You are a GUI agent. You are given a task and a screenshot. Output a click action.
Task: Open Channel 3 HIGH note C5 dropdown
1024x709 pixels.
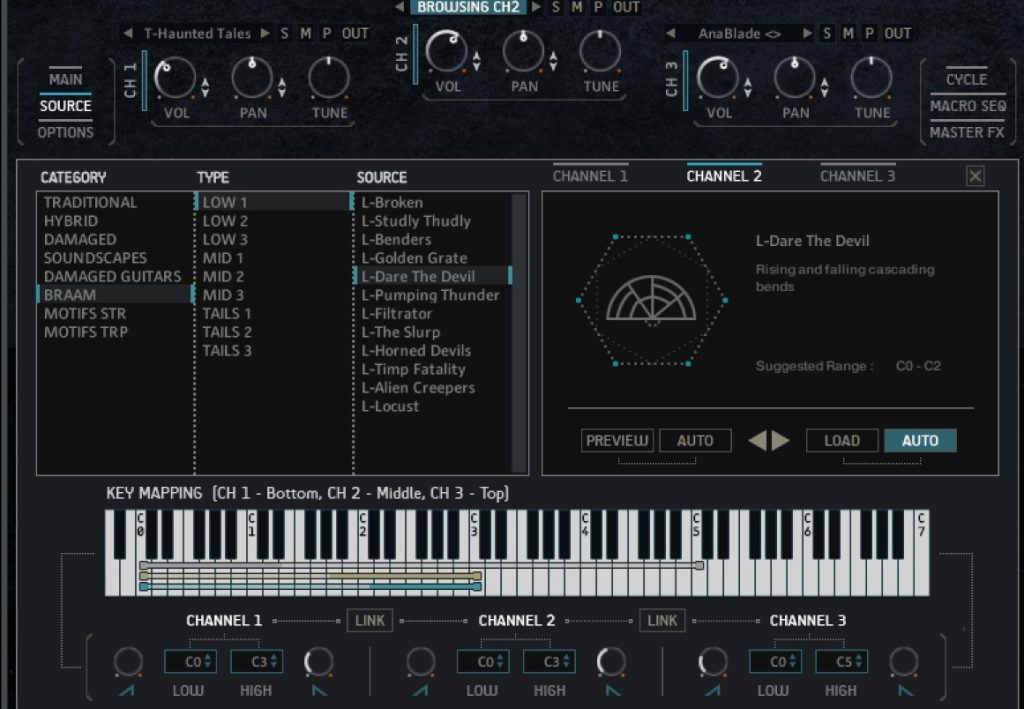pyautogui.click(x=841, y=661)
